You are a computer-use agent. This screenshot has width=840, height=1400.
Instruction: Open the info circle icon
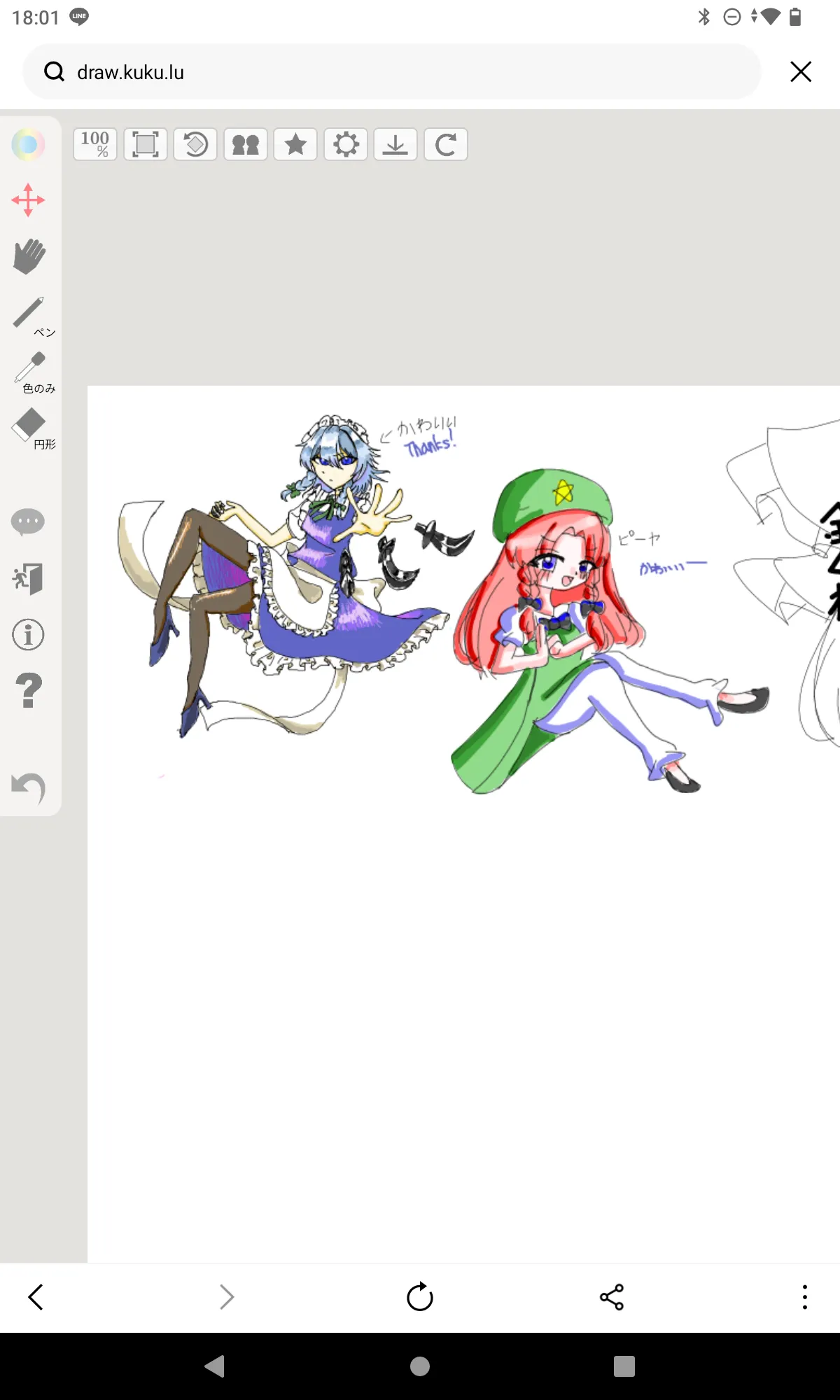pyautogui.click(x=28, y=635)
